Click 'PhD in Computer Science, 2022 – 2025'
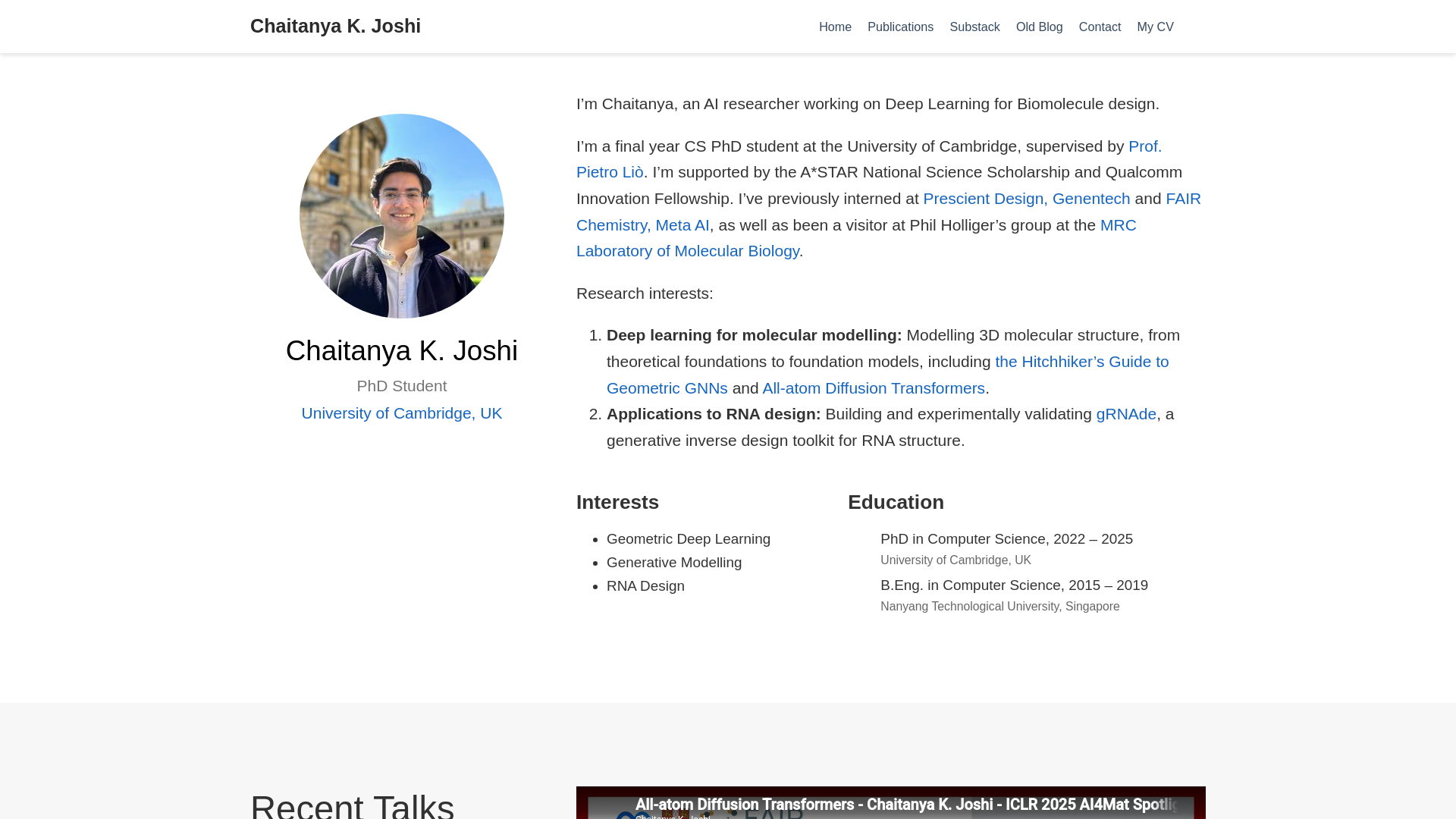 [x=1006, y=539]
